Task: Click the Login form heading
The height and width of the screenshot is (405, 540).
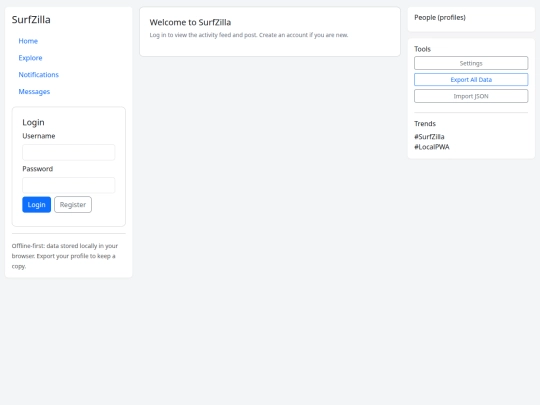Action: [33, 122]
